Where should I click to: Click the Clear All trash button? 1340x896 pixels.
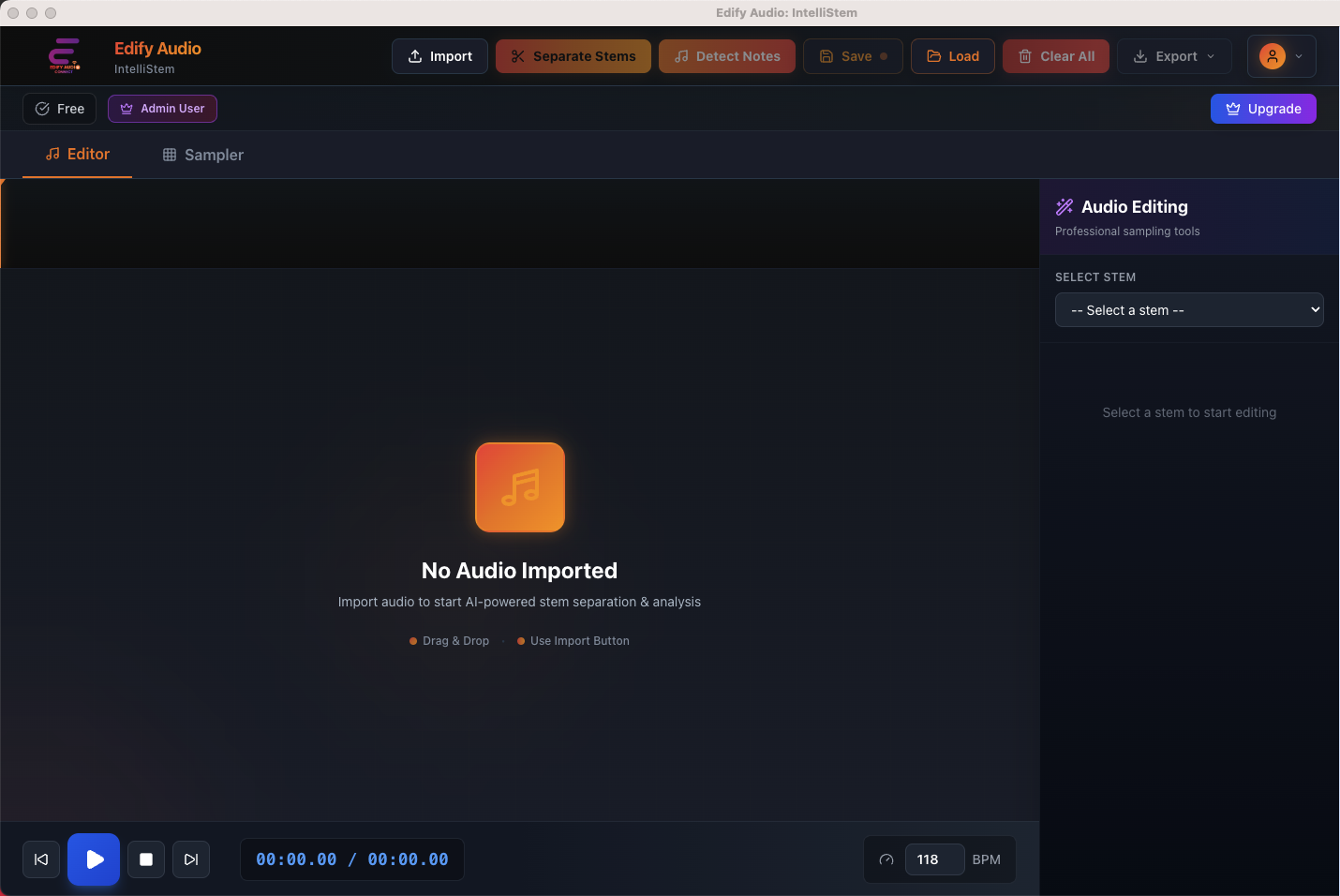click(x=1056, y=56)
